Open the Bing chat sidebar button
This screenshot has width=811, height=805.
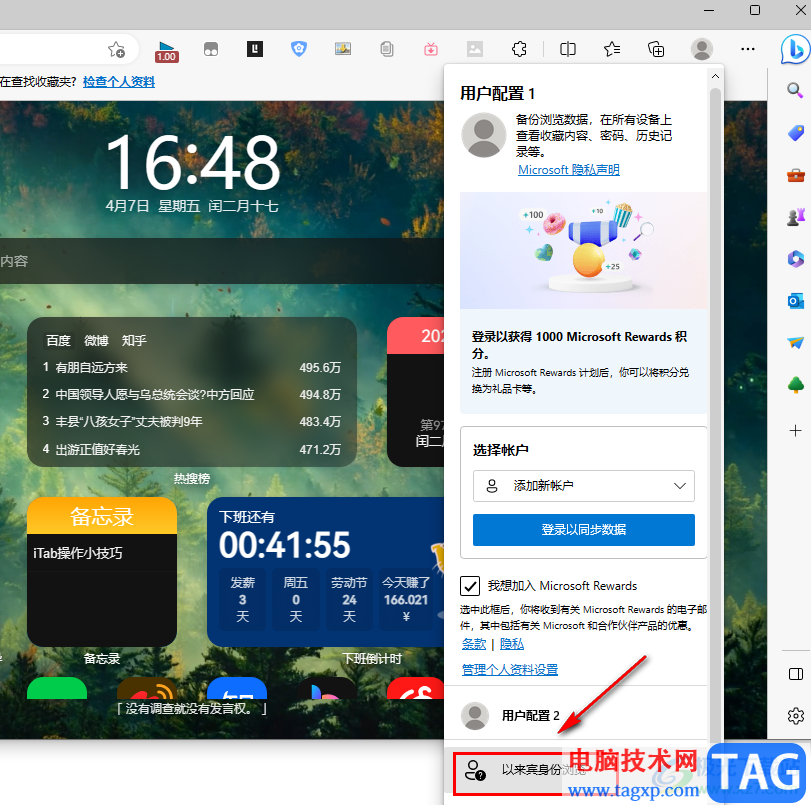[x=795, y=49]
